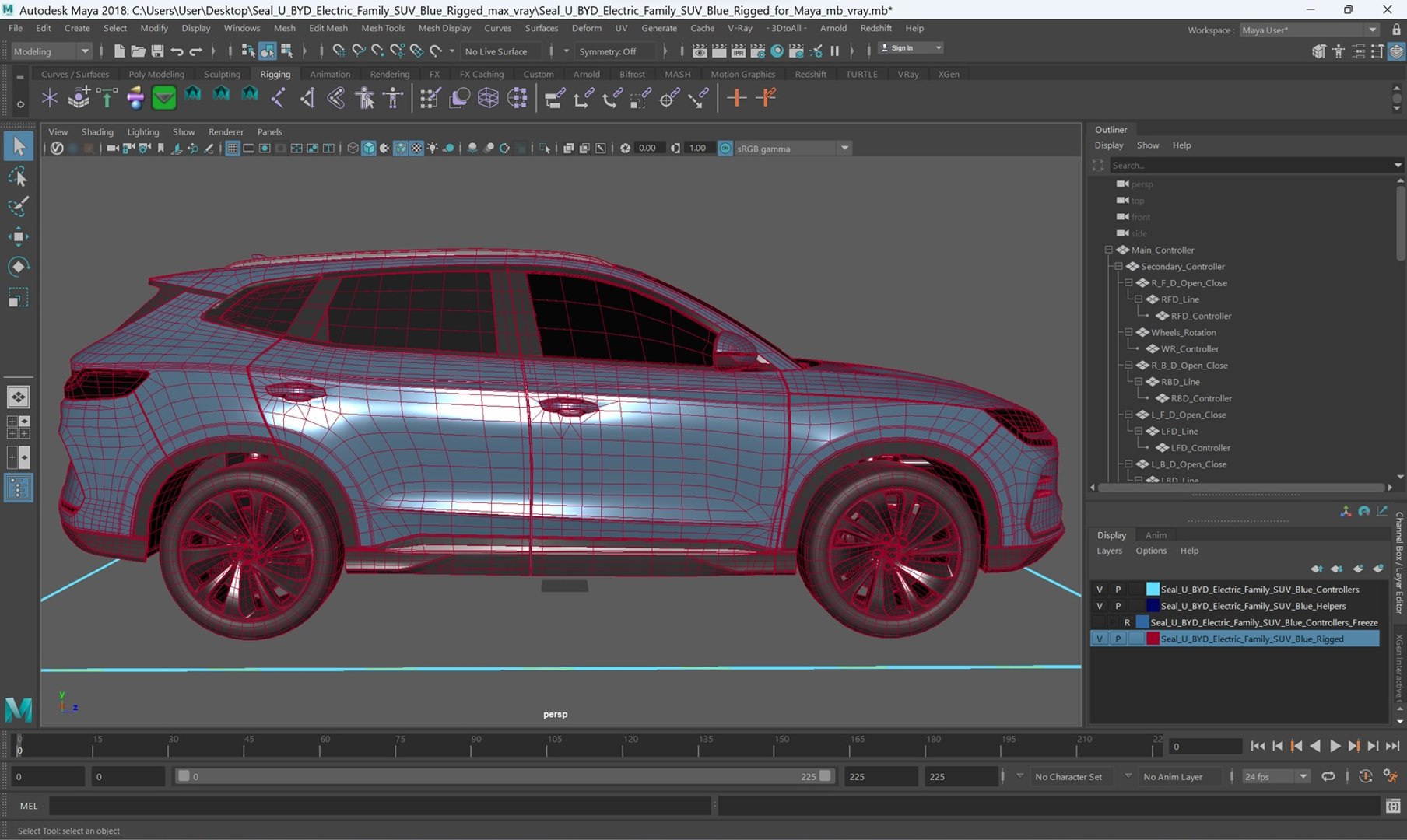Click the go to start of playback button
Screen dimensions: 1407x840
1258,746
